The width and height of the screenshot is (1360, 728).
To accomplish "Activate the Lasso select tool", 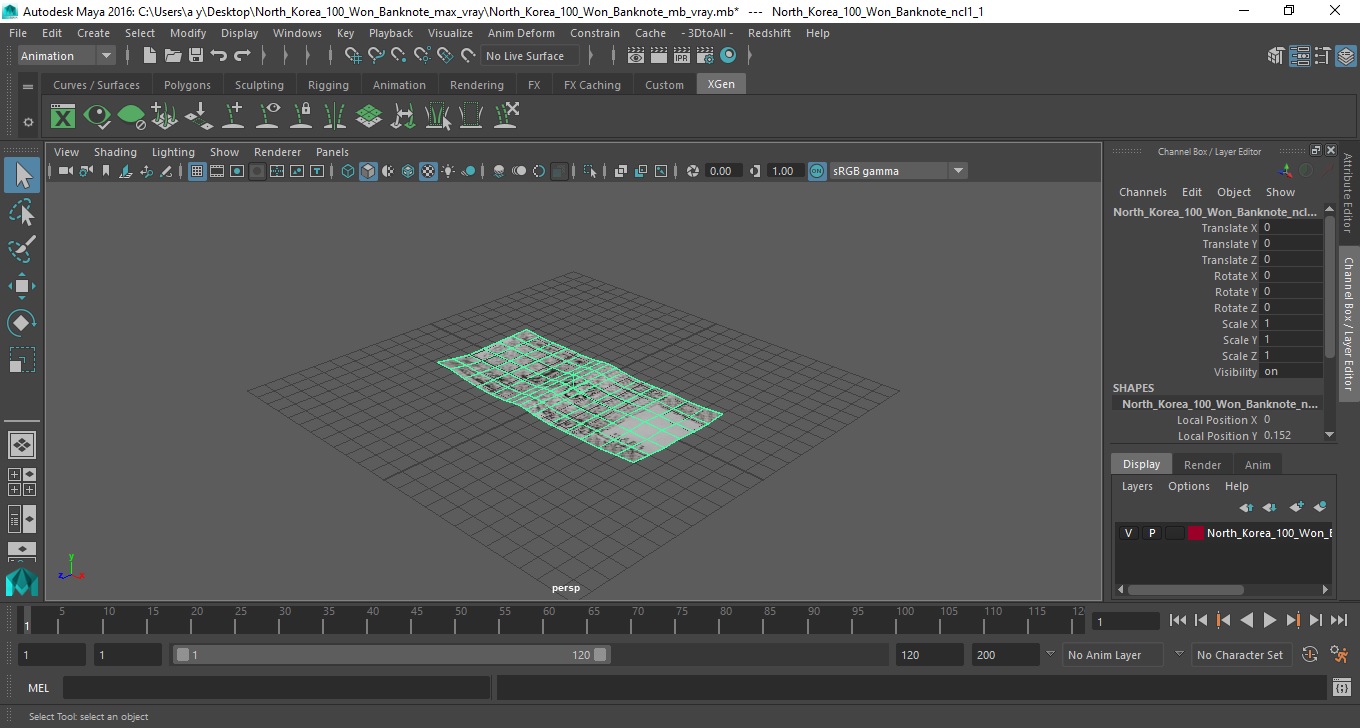I will (22, 212).
